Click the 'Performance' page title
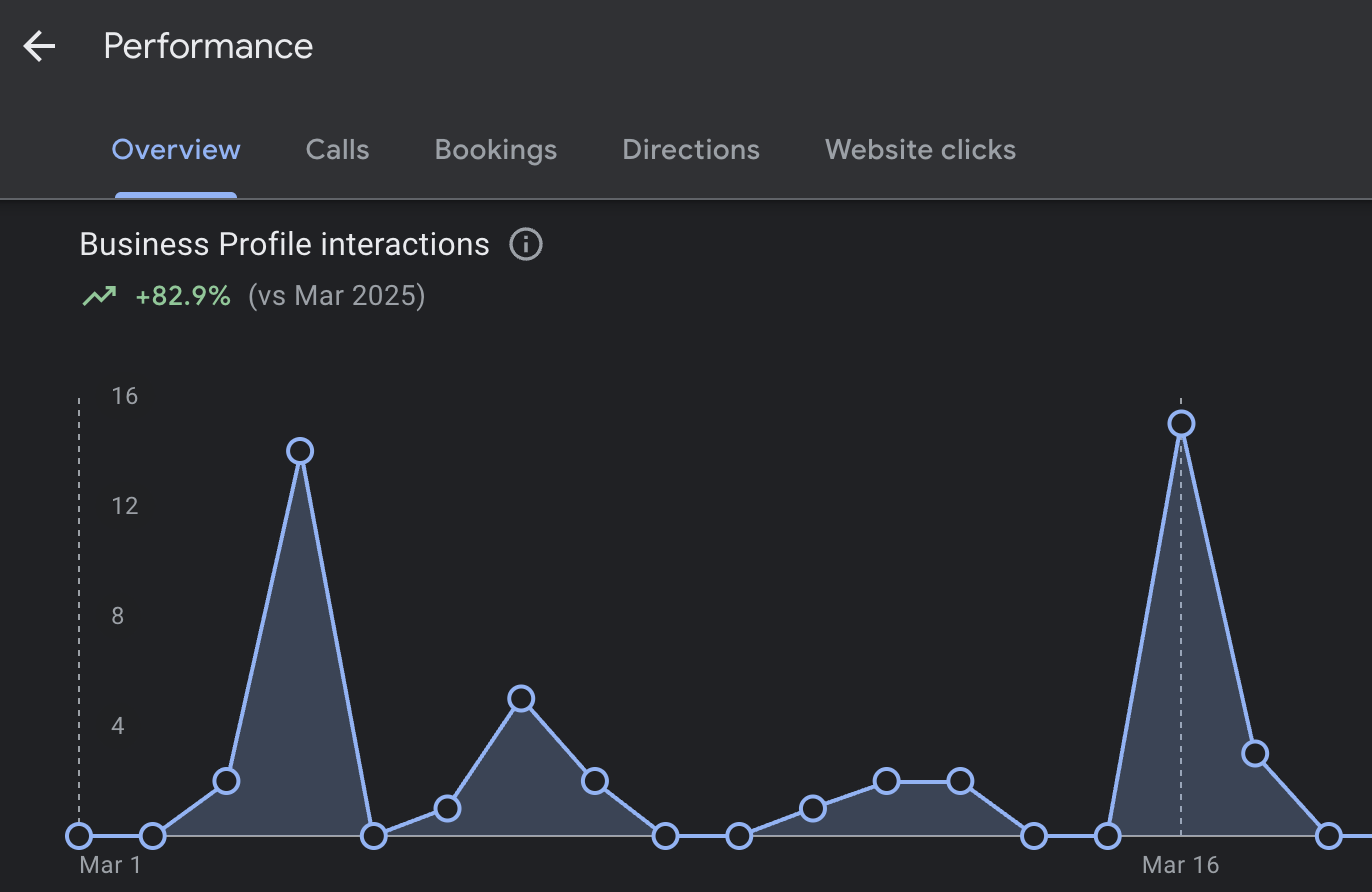Viewport: 1372px width, 892px height. [x=208, y=46]
